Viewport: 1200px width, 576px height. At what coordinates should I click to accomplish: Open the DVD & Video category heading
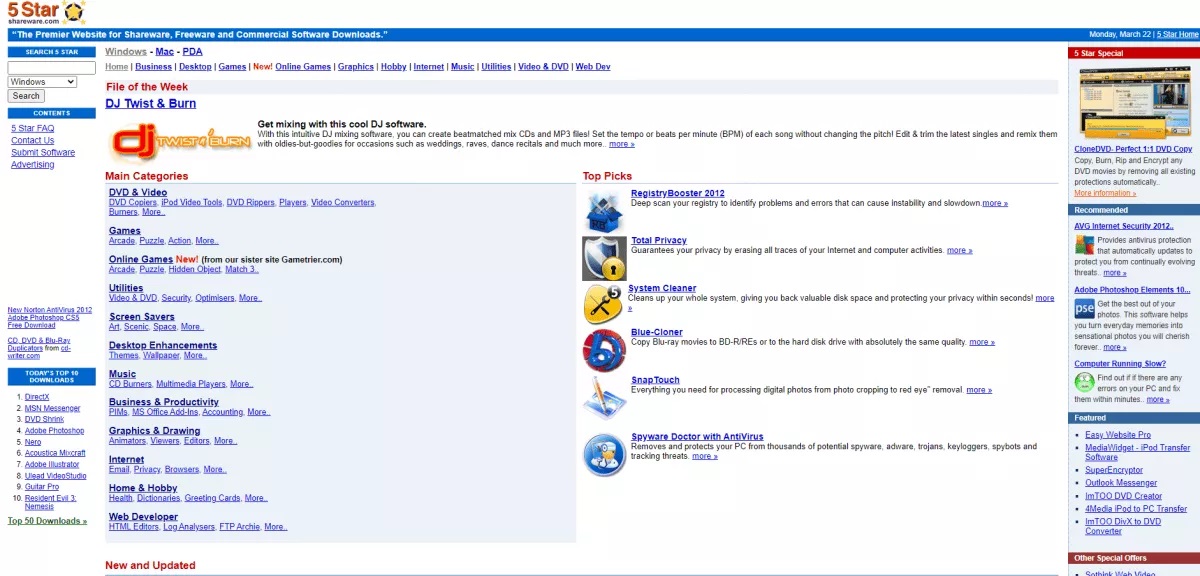[138, 192]
